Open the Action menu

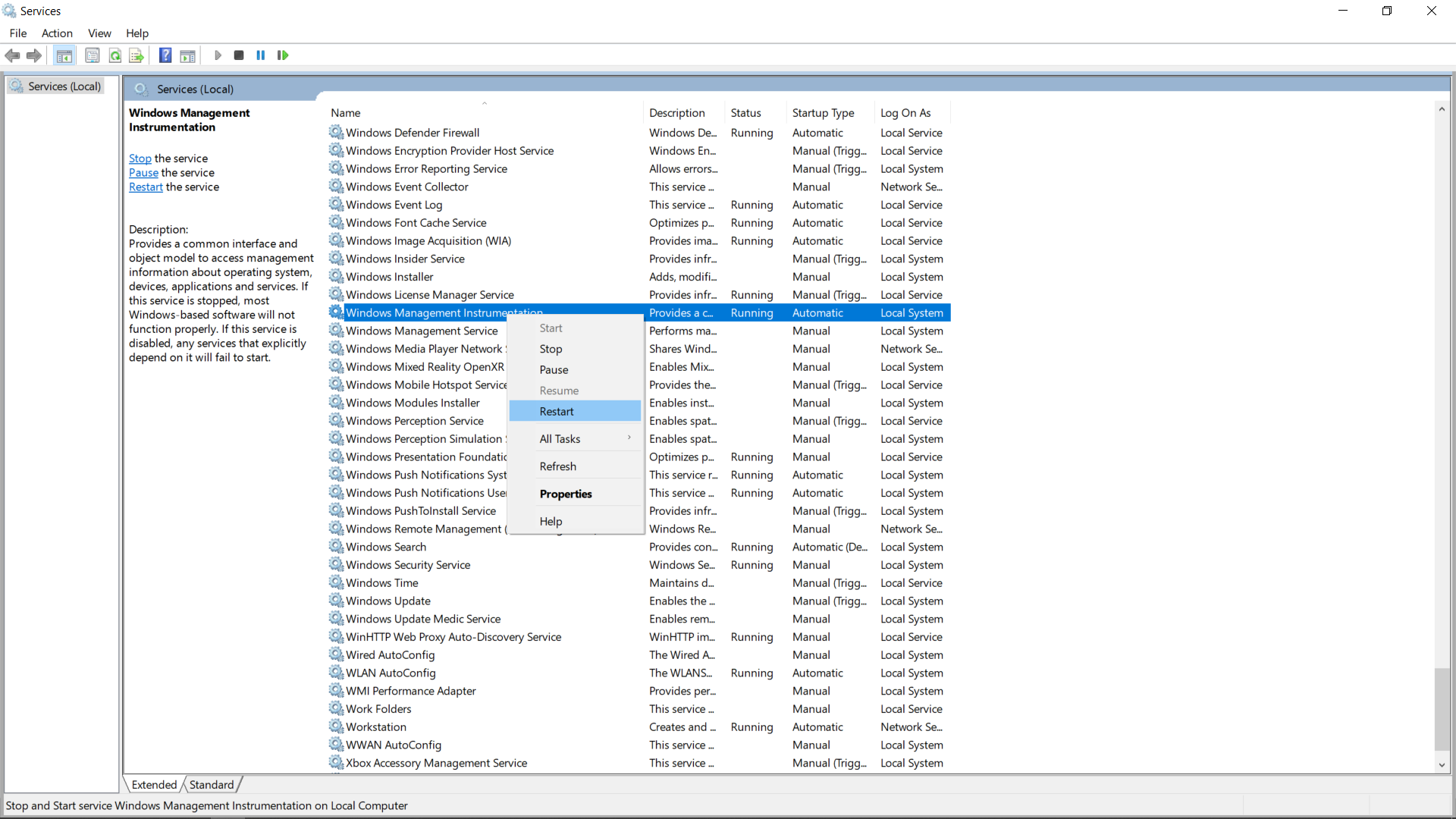(57, 33)
